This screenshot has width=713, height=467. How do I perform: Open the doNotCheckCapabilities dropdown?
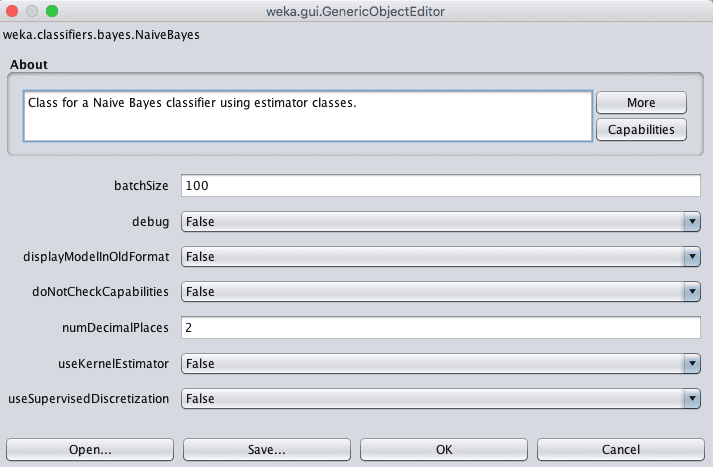pyautogui.click(x=441, y=291)
